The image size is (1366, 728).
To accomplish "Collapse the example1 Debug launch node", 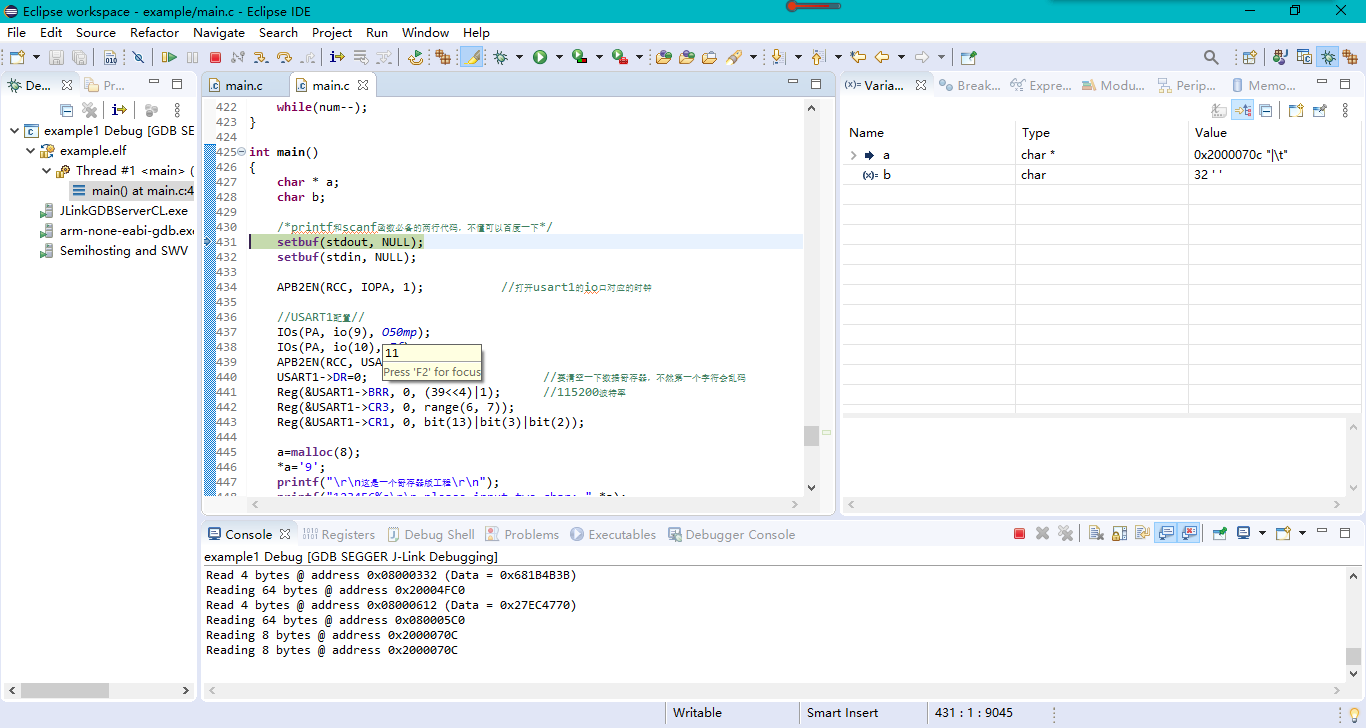I will coord(13,131).
